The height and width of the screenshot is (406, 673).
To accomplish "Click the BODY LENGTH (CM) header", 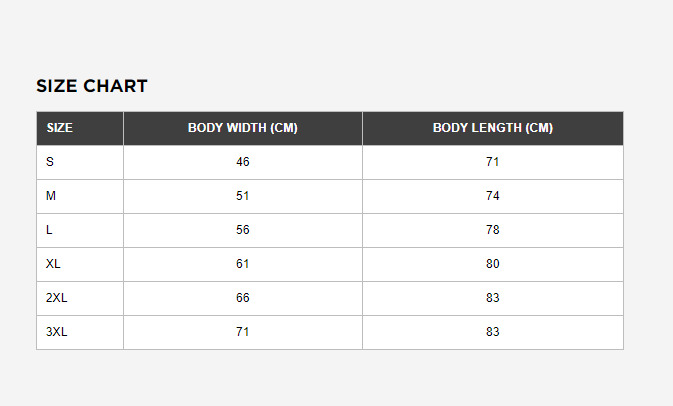I will coord(493,128).
